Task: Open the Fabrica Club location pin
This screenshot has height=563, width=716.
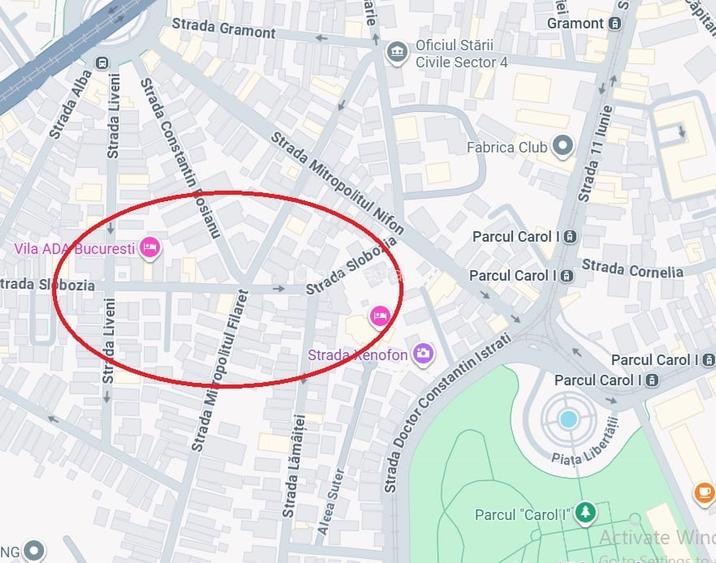Action: pos(563,147)
